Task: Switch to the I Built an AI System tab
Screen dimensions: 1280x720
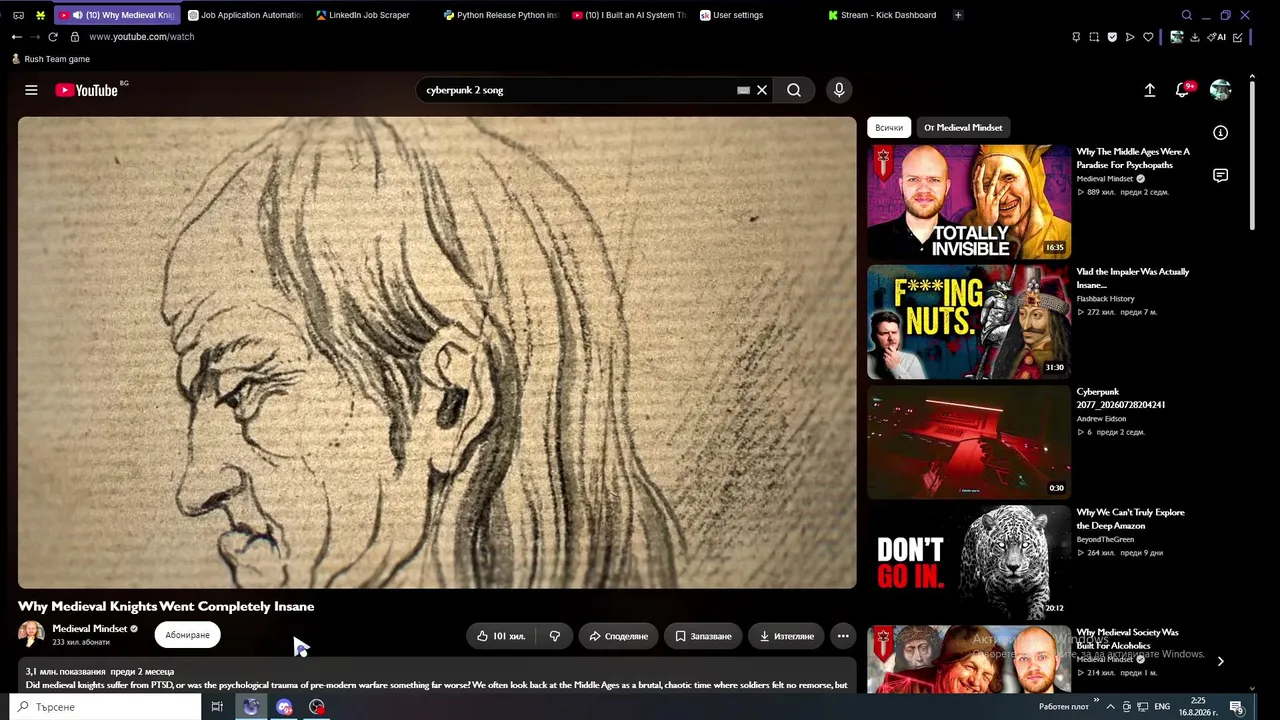Action: 628,15
